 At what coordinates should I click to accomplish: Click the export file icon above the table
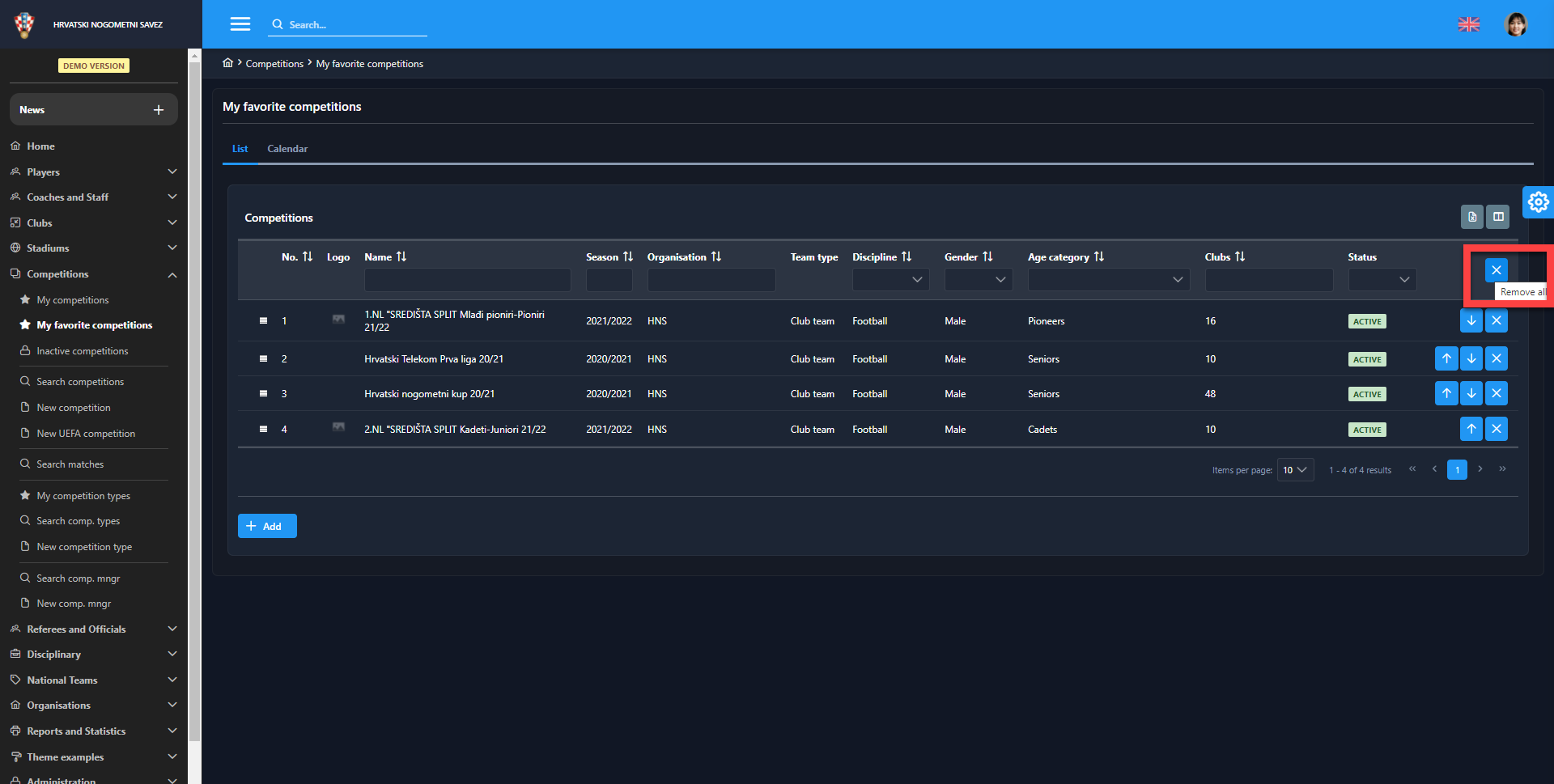[1471, 217]
